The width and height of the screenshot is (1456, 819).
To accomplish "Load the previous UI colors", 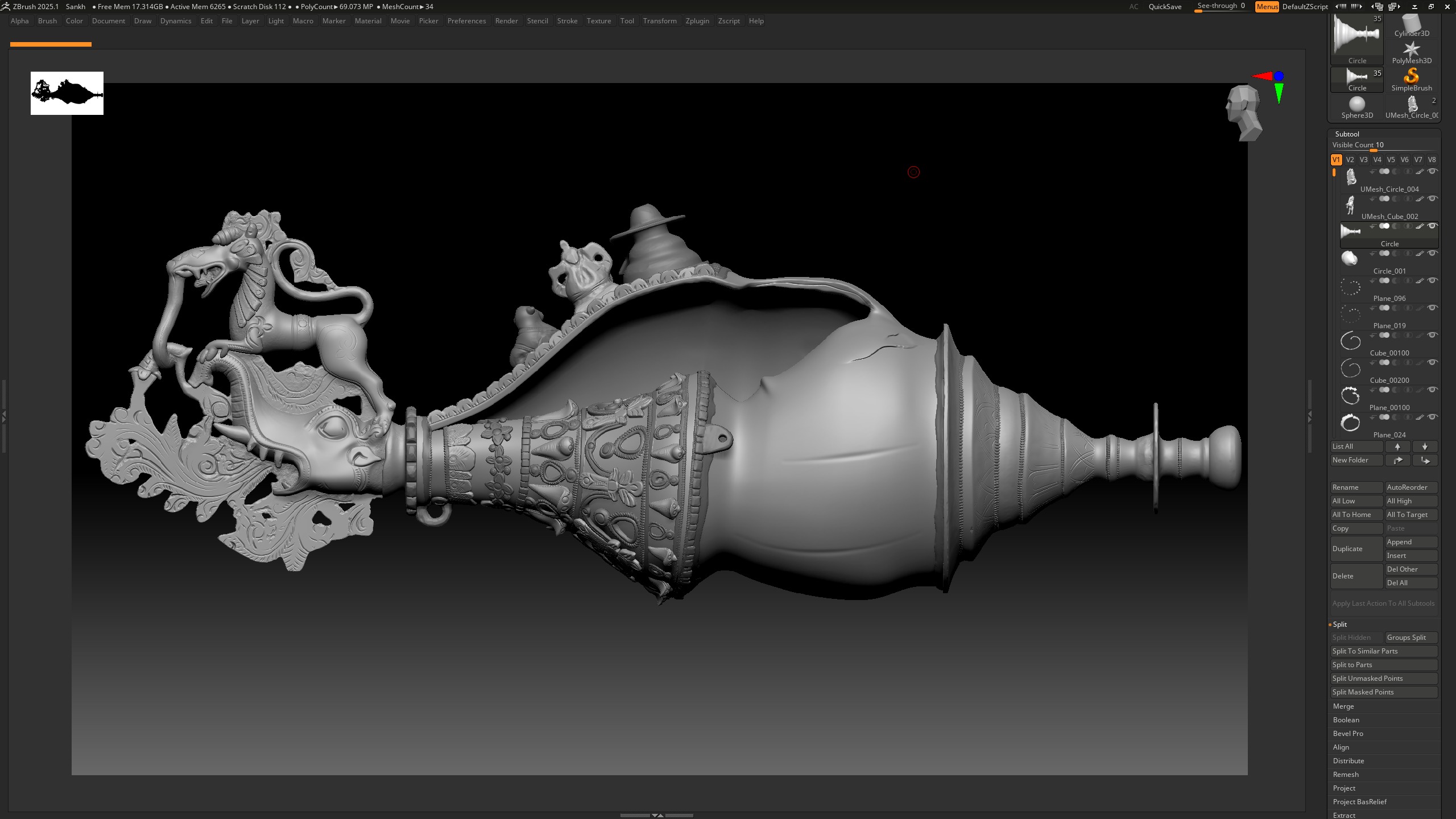I will point(1341,6).
